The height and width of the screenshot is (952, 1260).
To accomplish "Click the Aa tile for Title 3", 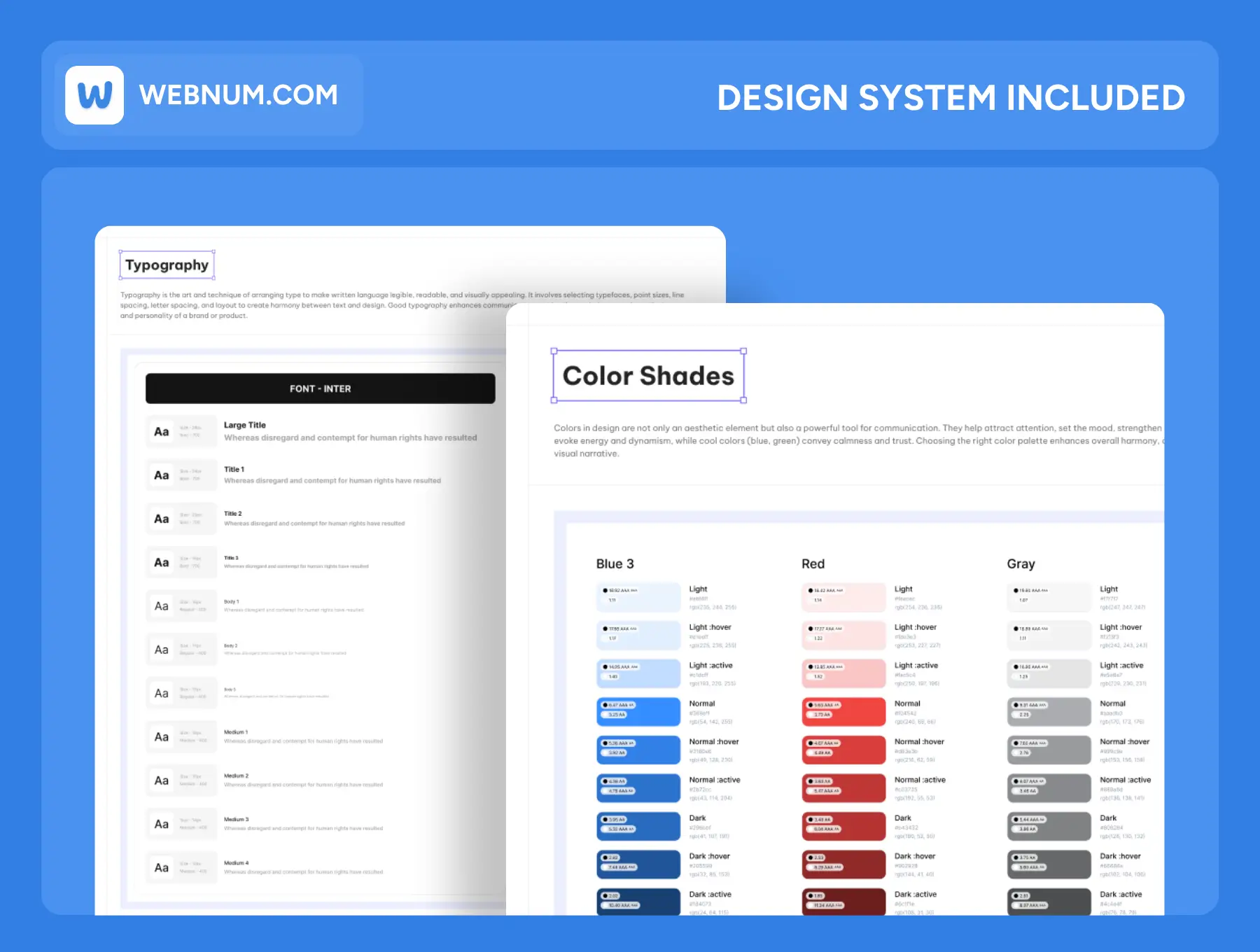I will (x=162, y=563).
